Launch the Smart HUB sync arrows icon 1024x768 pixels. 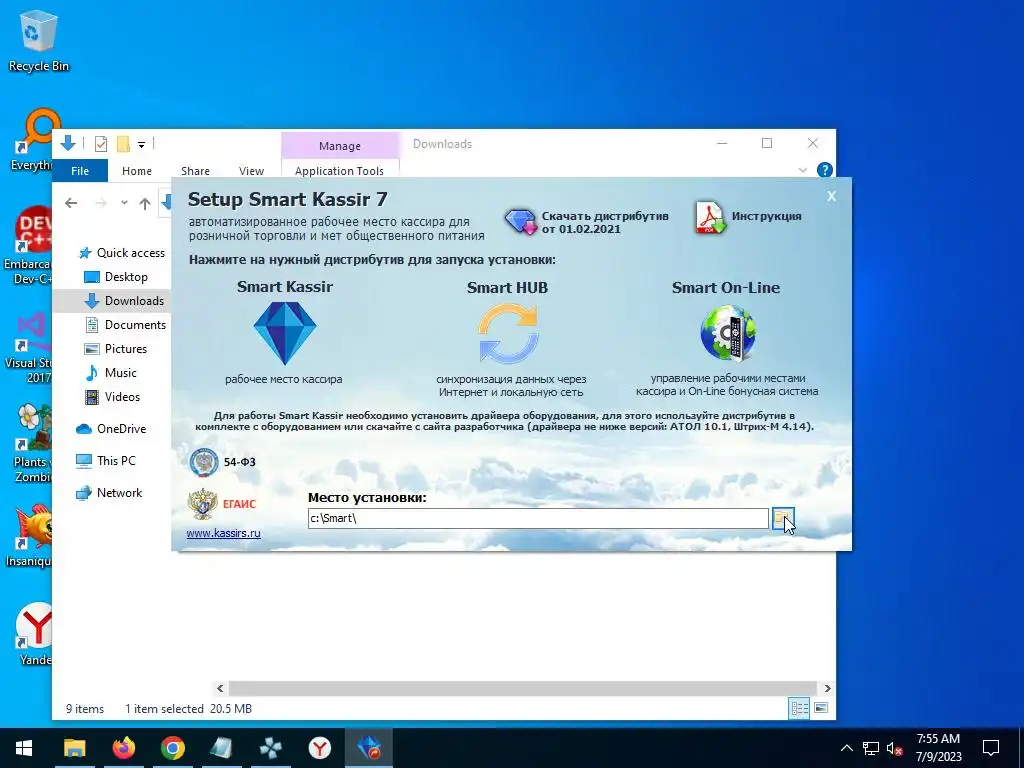508,333
